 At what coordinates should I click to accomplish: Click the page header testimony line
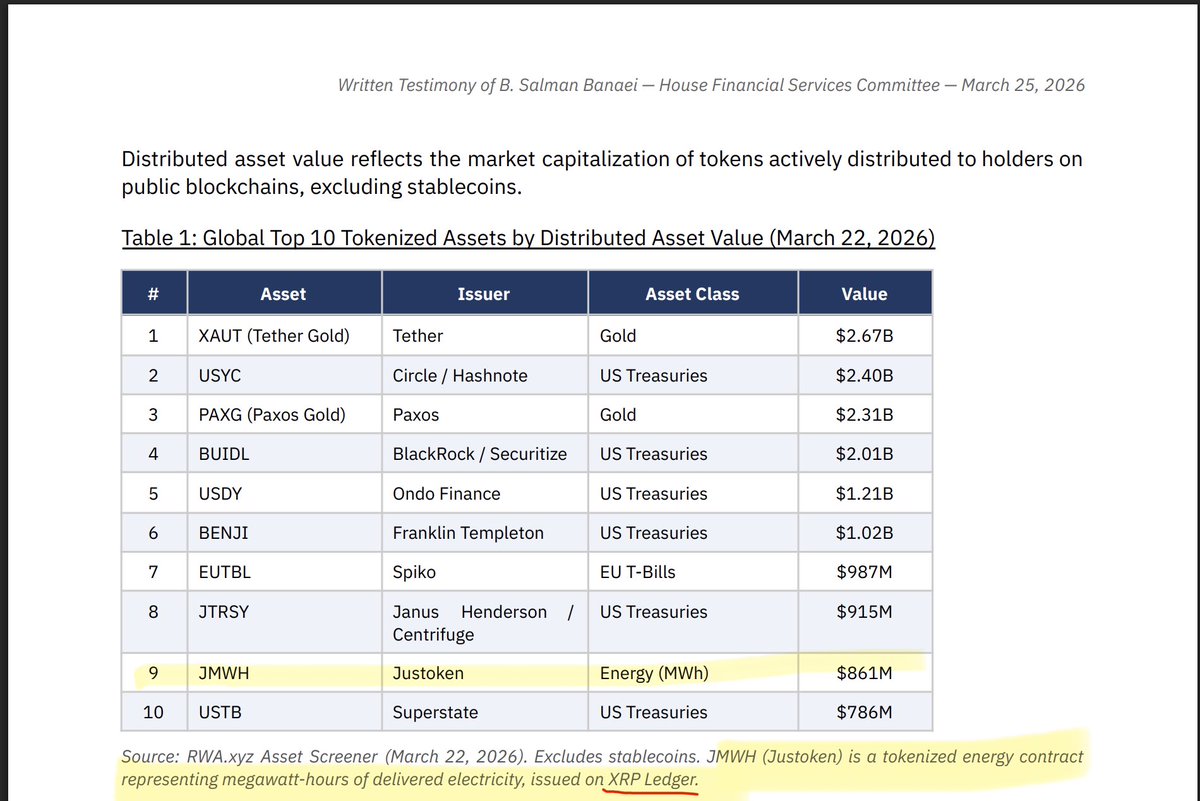711,85
